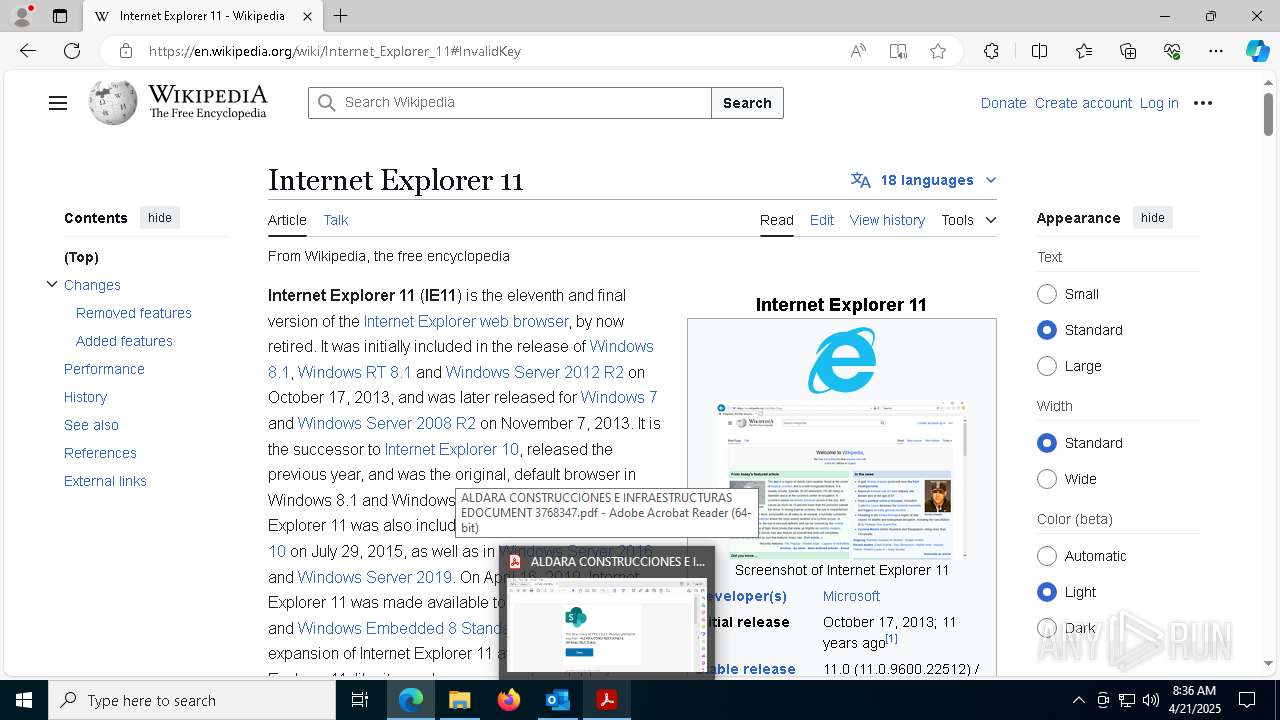Open a new tab with plus icon
This screenshot has width=1280, height=720.
[x=341, y=16]
